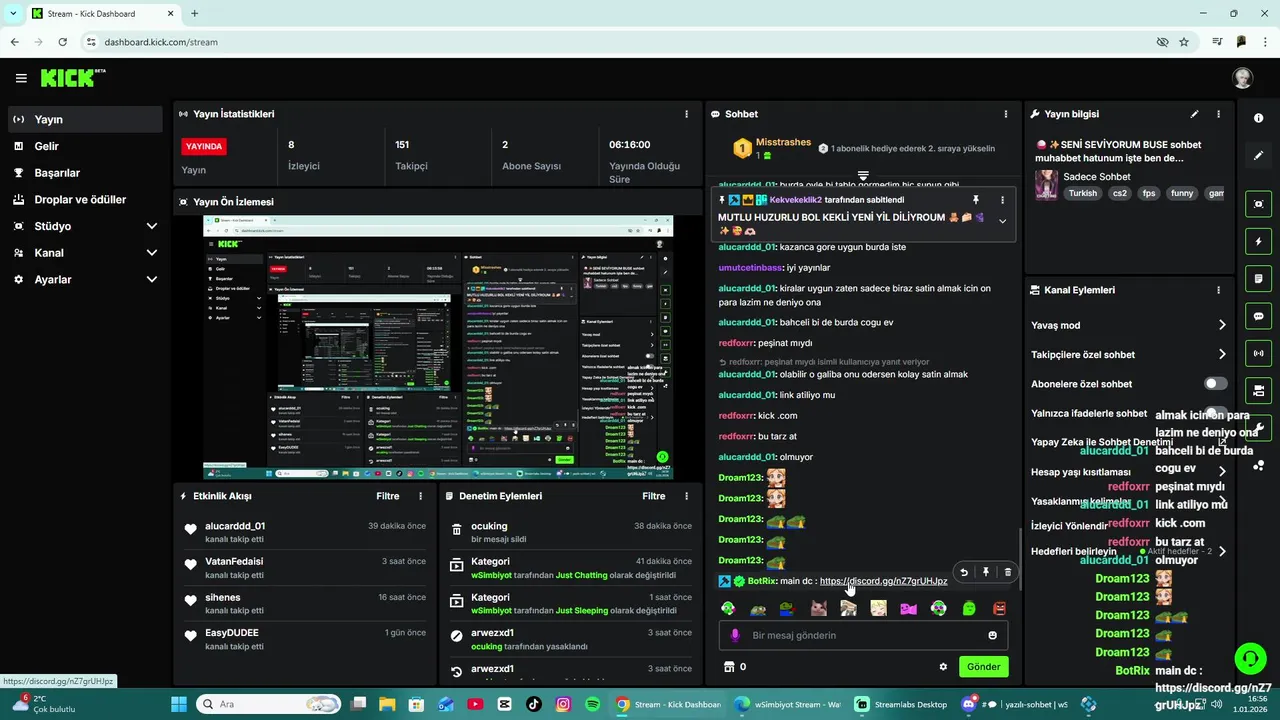Click the Sadece Sohbet category thumbnail

pos(1046,185)
